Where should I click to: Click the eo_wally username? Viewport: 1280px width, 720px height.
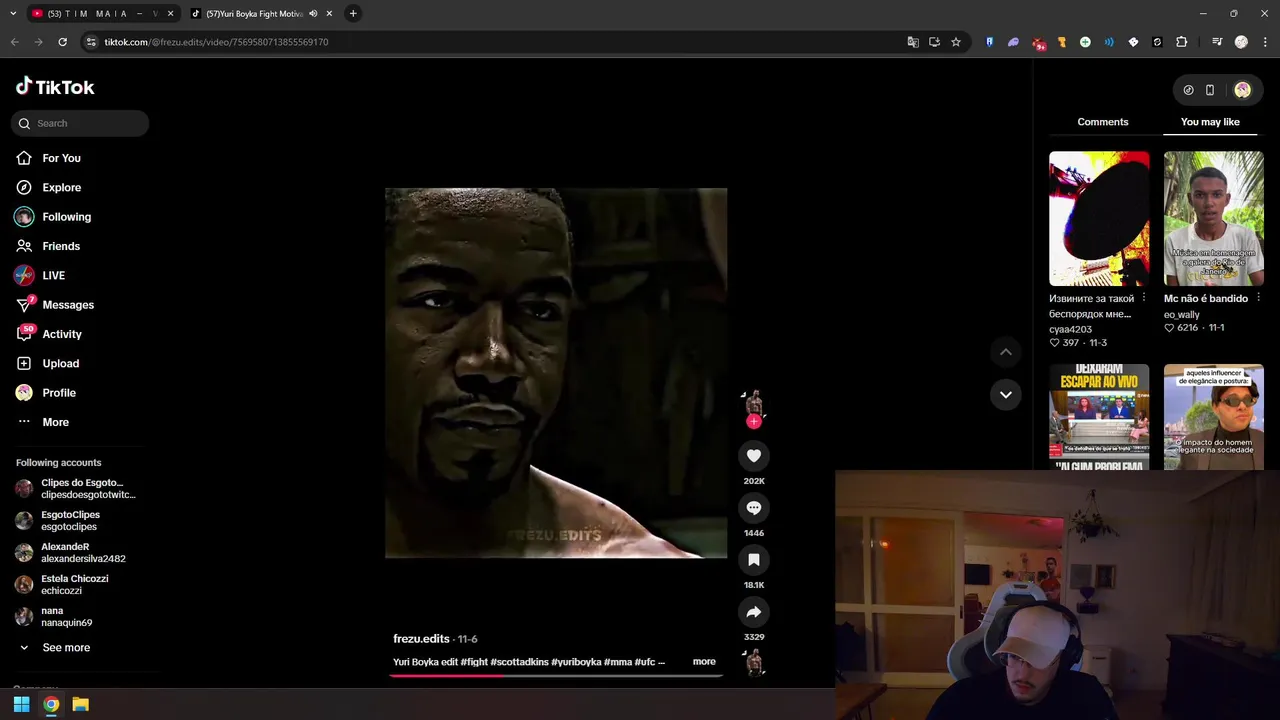click(1181, 315)
